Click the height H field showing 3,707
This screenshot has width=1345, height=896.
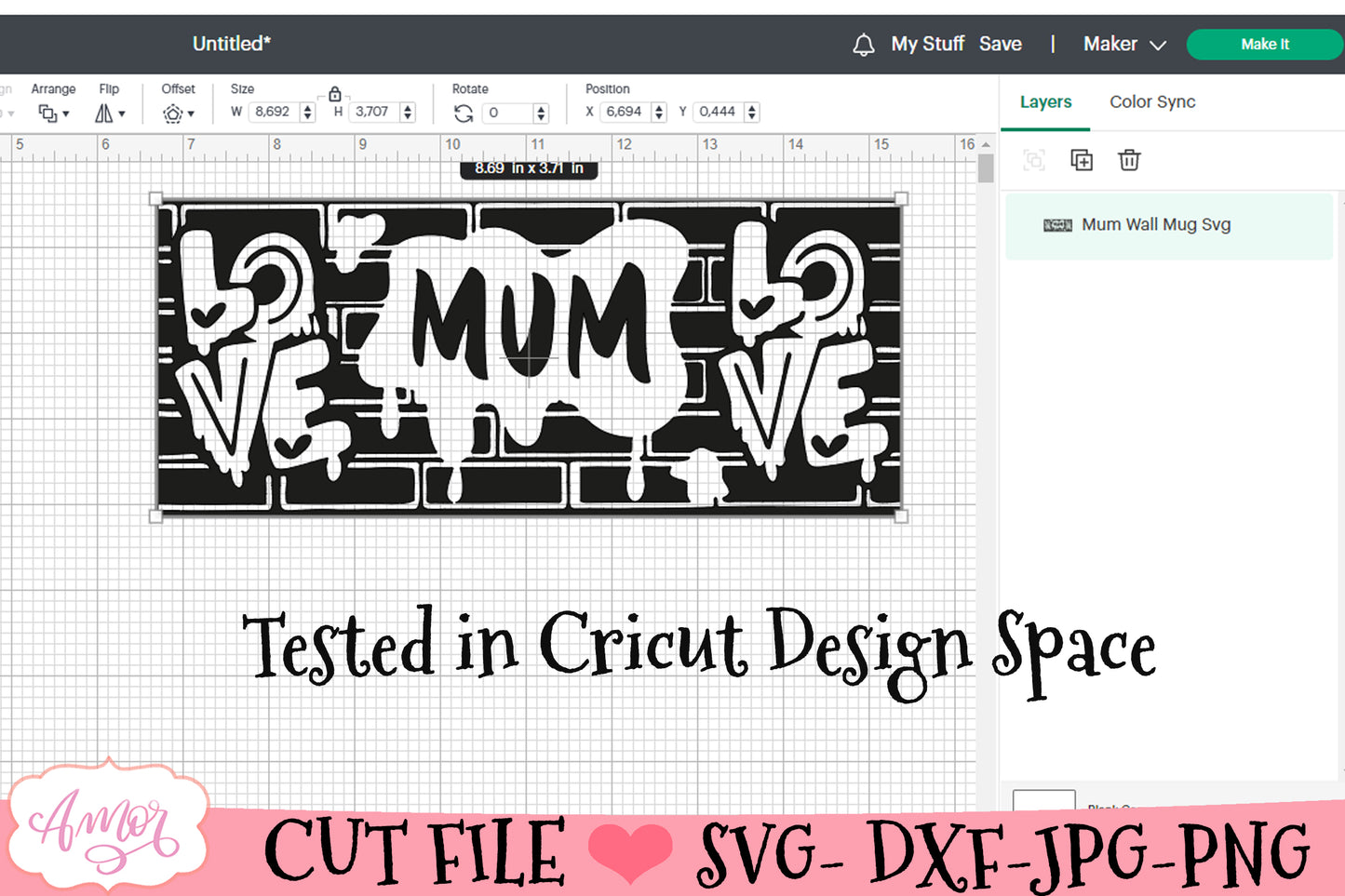[x=373, y=112]
